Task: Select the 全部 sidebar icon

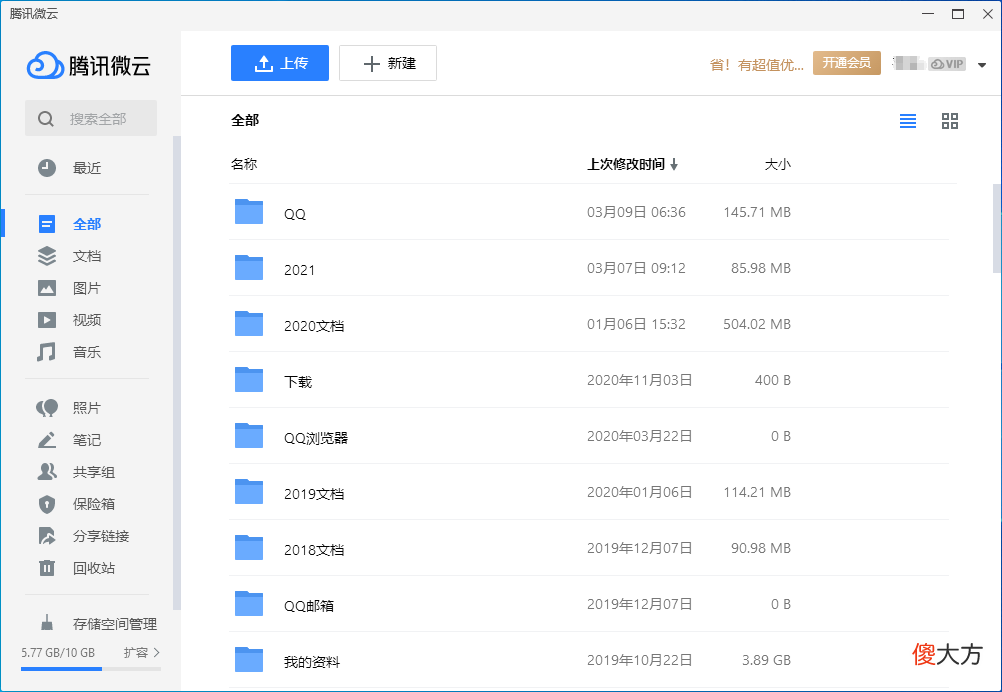Action: (47, 224)
